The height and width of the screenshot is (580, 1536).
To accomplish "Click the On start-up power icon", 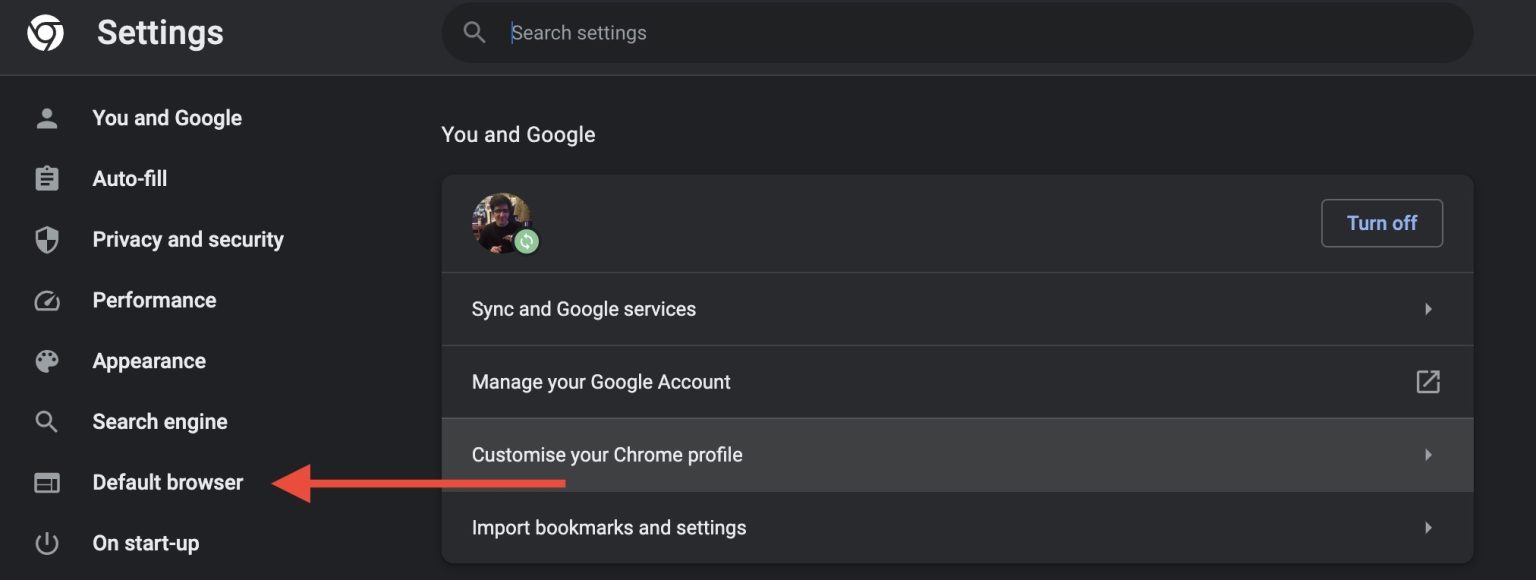I will (x=46, y=543).
